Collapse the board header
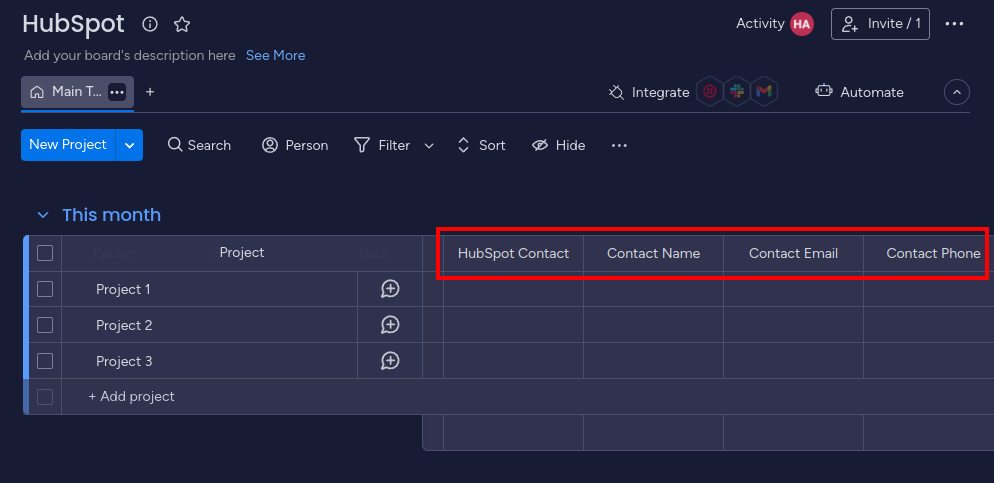This screenshot has height=483, width=994. (957, 93)
